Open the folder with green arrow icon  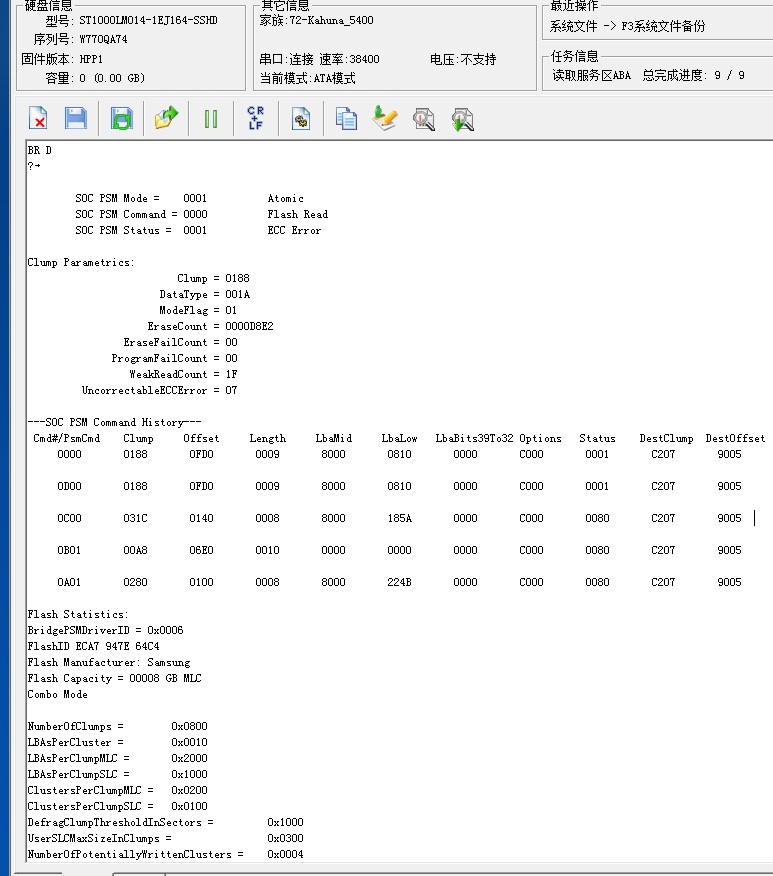coord(166,118)
